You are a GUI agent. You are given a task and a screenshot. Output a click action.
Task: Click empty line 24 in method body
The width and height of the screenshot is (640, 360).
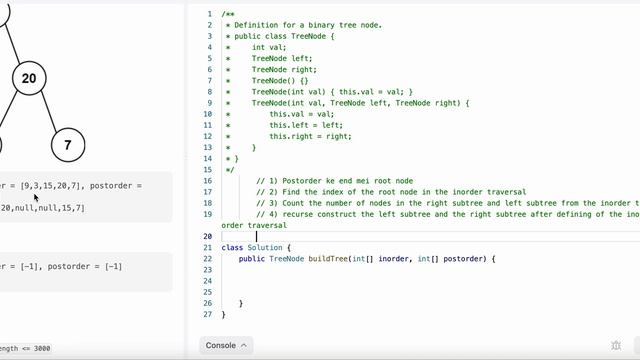431,281
